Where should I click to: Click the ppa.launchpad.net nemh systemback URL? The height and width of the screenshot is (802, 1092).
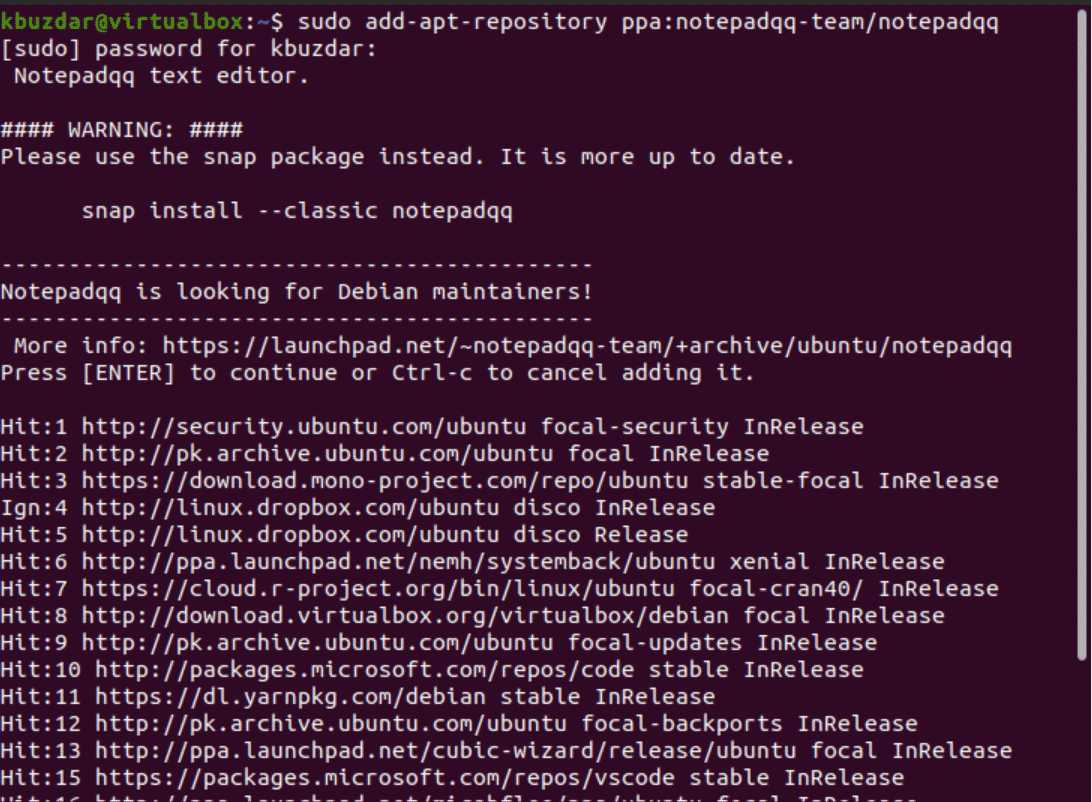398,562
